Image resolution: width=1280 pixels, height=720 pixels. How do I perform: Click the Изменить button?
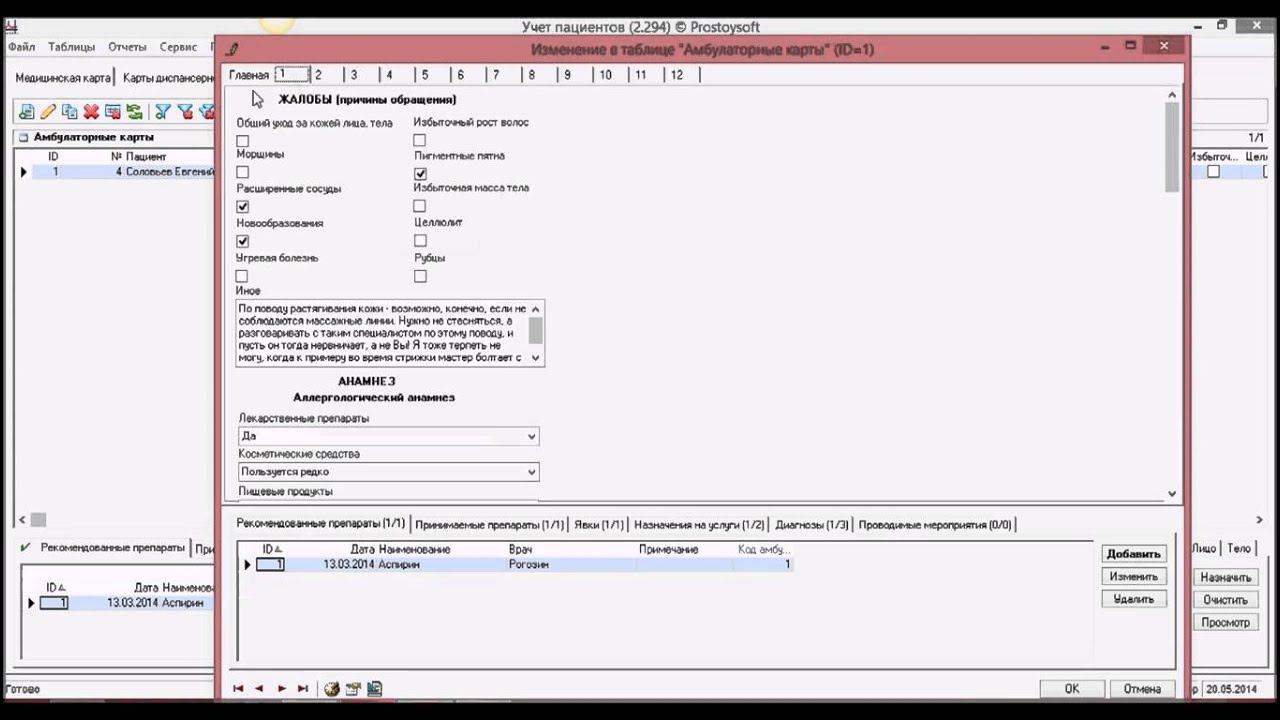[x=1134, y=577]
